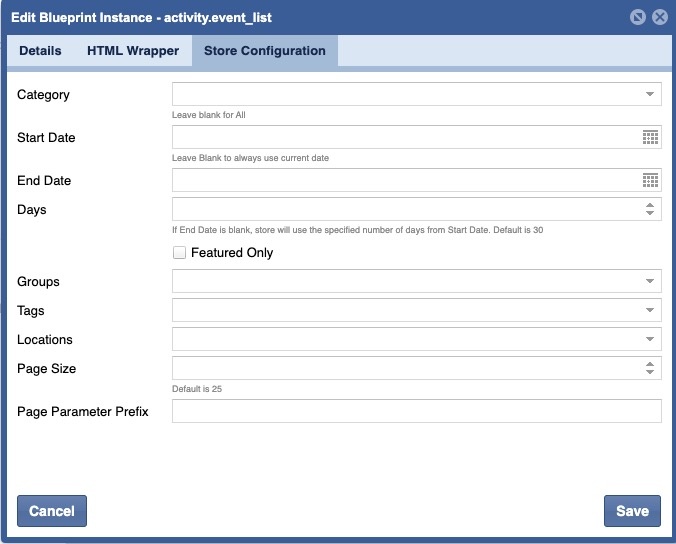Open the Locations dropdown list
676x544 pixels.
[650, 340]
